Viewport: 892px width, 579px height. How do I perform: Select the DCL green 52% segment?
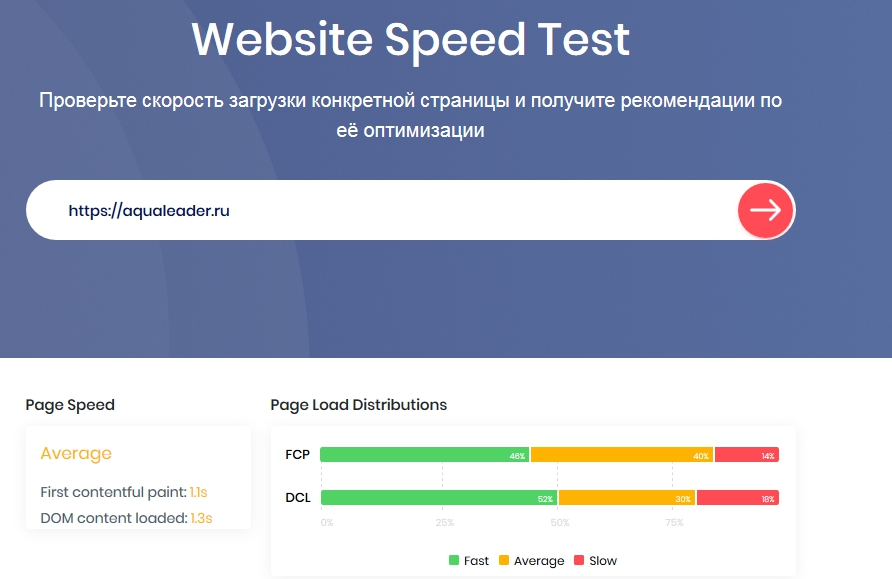tap(438, 498)
